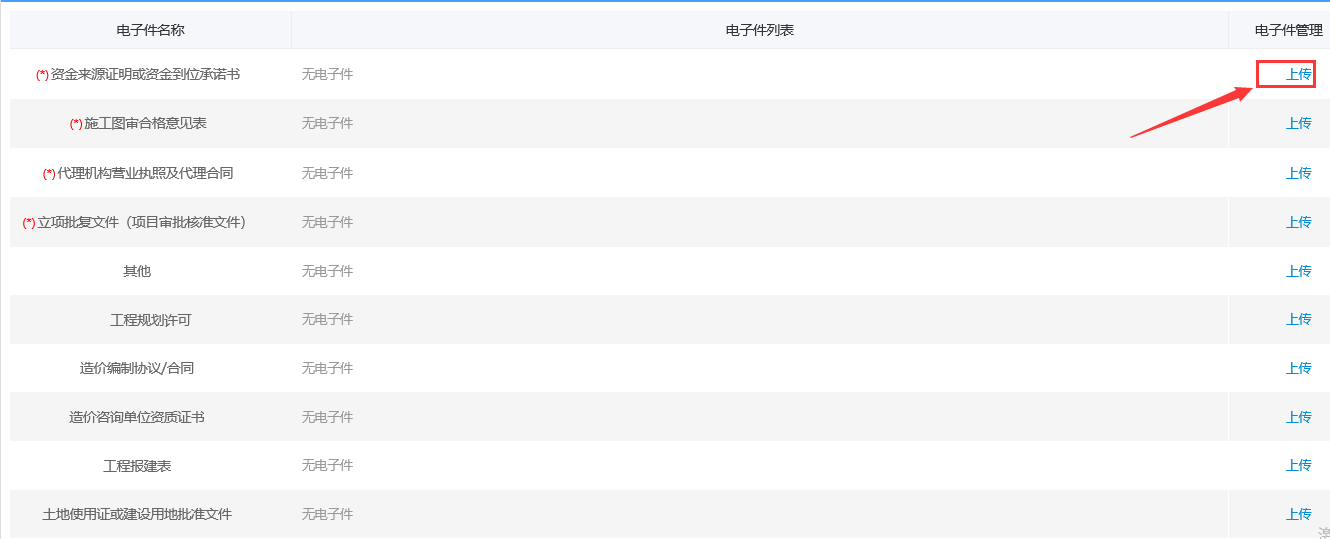Click 上传 link in 其他 row
Image resolution: width=1330 pixels, height=539 pixels.
[1298, 271]
